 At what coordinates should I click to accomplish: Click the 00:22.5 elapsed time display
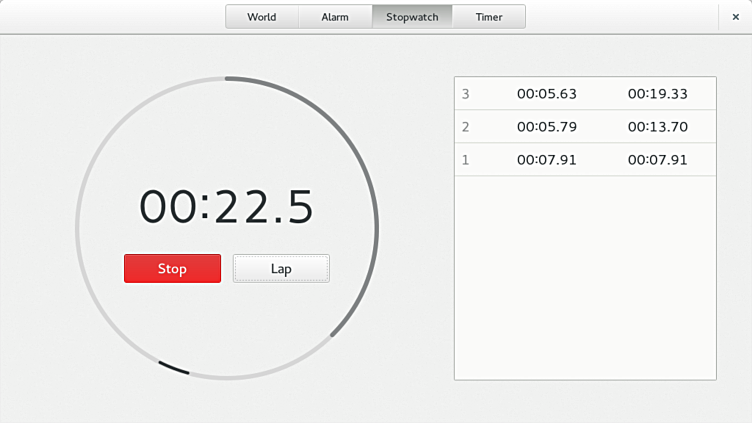point(226,207)
